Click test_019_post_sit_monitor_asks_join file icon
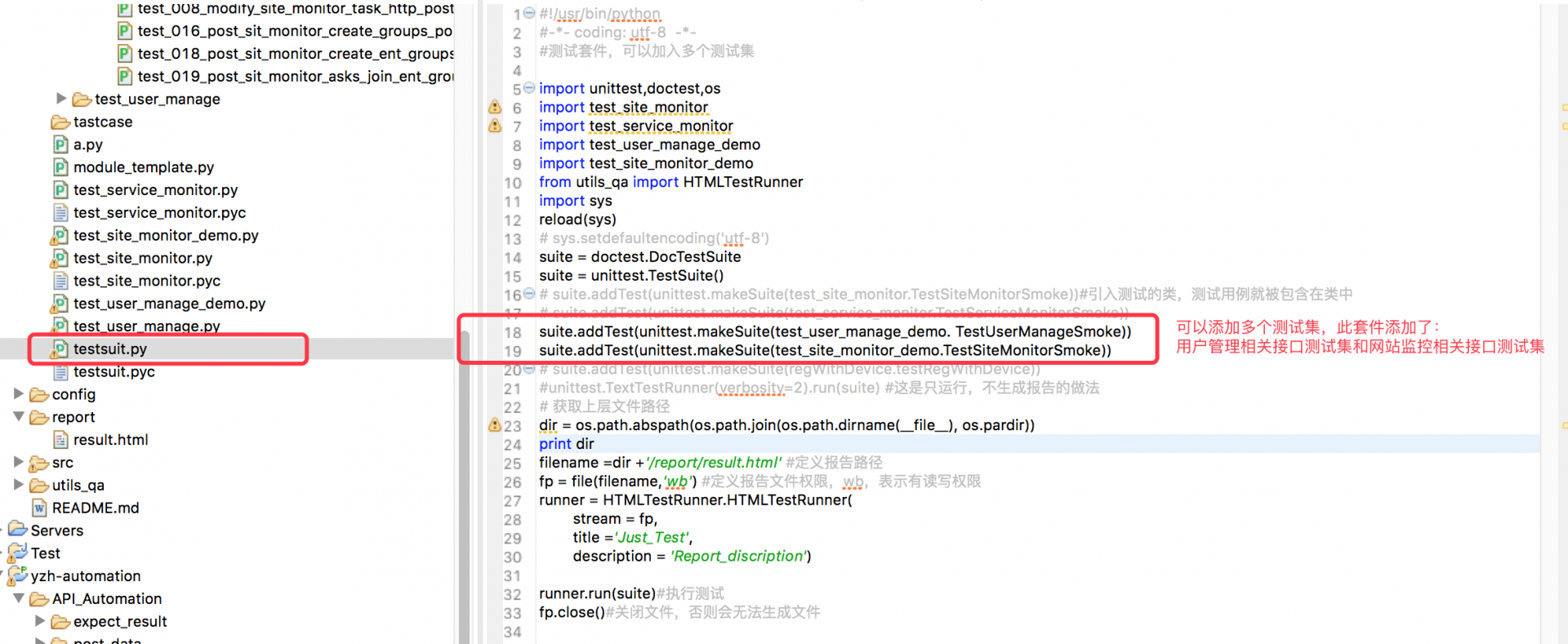Screen dimensions: 1568x644 coord(125,77)
